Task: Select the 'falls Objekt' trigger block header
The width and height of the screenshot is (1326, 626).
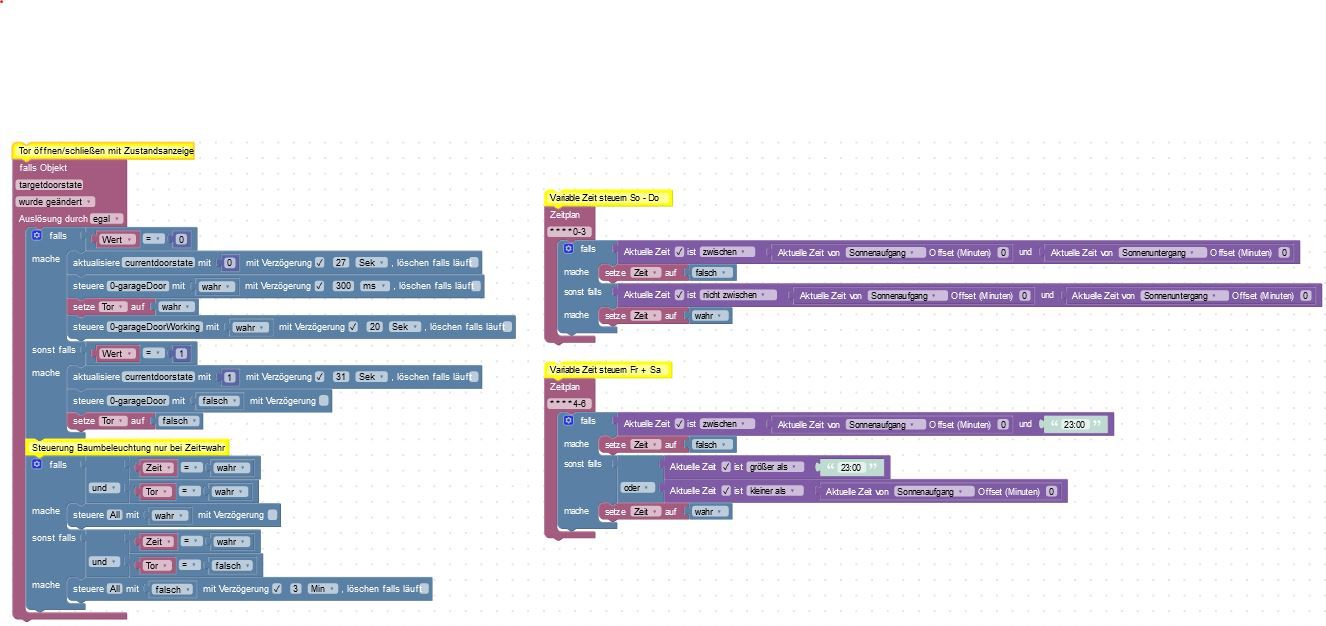Action: click(43, 168)
